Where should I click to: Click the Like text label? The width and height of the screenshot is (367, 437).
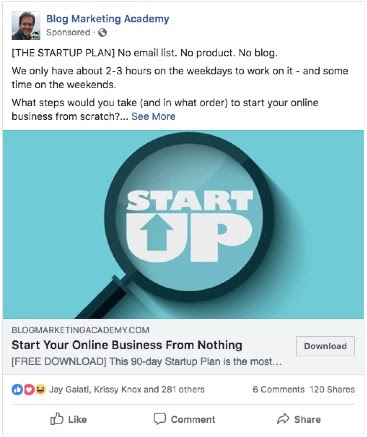77,419
